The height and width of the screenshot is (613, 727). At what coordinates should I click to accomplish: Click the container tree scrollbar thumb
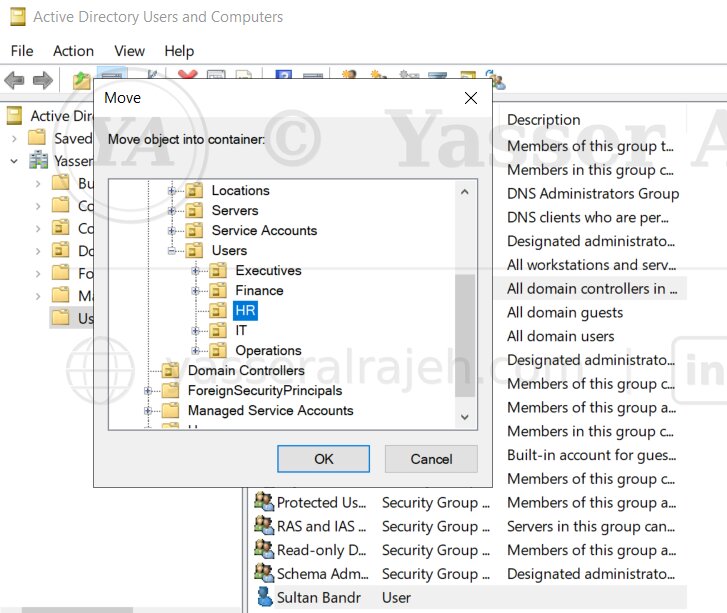point(465,335)
